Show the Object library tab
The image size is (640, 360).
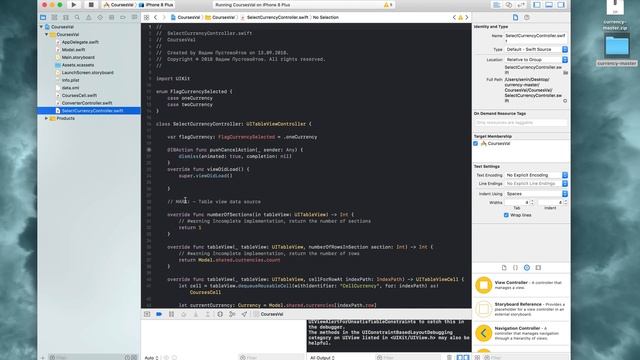click(x=527, y=268)
